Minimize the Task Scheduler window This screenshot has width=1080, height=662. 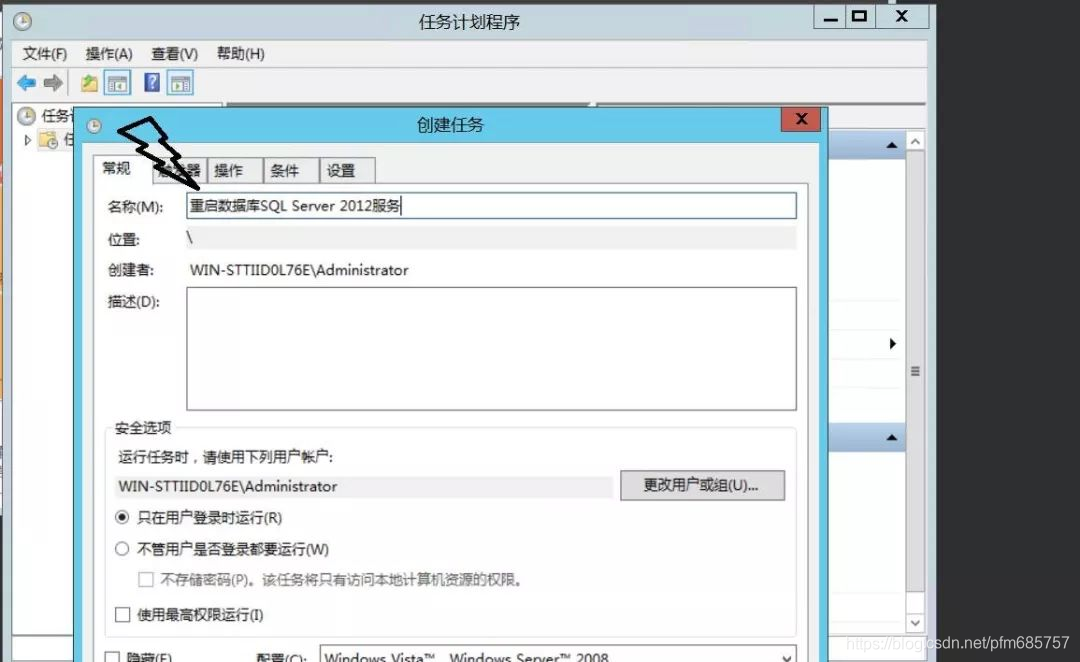[x=830, y=16]
